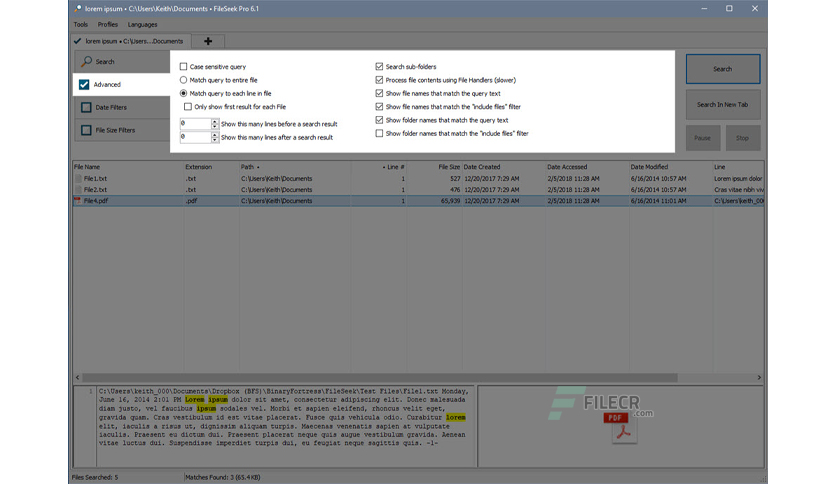Sort results by Date Created column
The height and width of the screenshot is (484, 836).
(x=504, y=167)
